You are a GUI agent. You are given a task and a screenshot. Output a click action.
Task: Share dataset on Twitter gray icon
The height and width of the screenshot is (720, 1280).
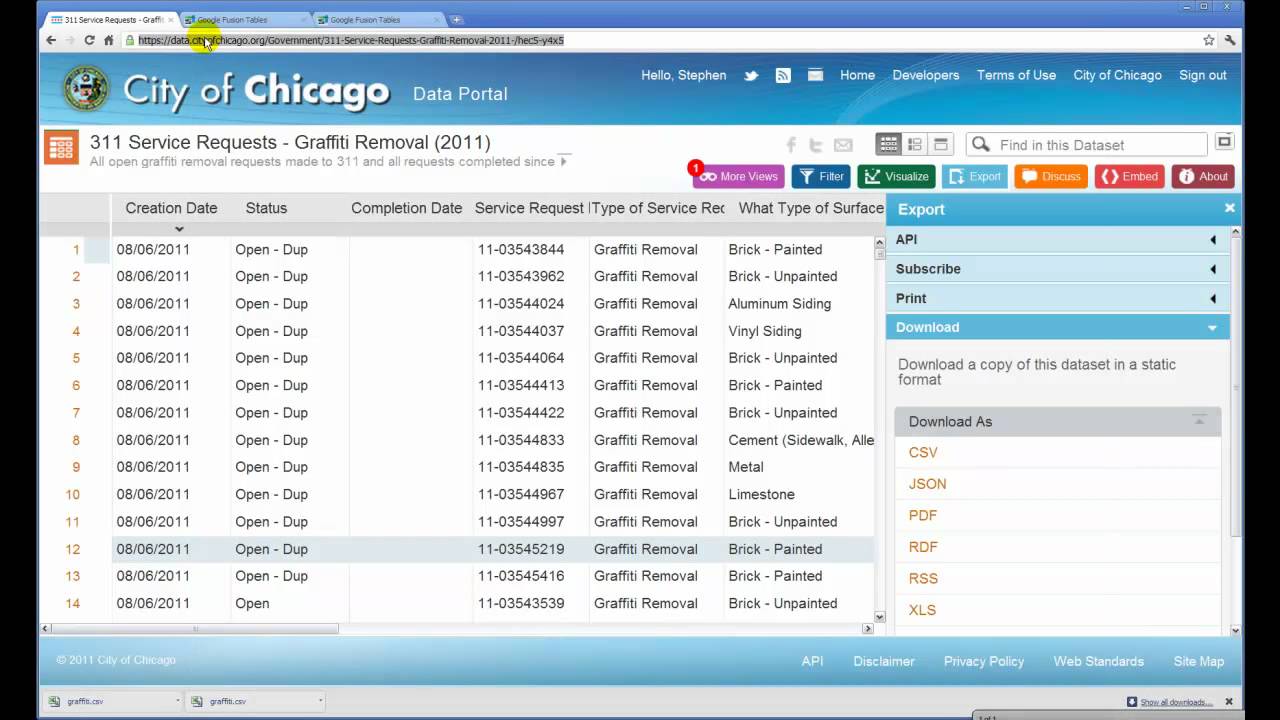[816, 145]
